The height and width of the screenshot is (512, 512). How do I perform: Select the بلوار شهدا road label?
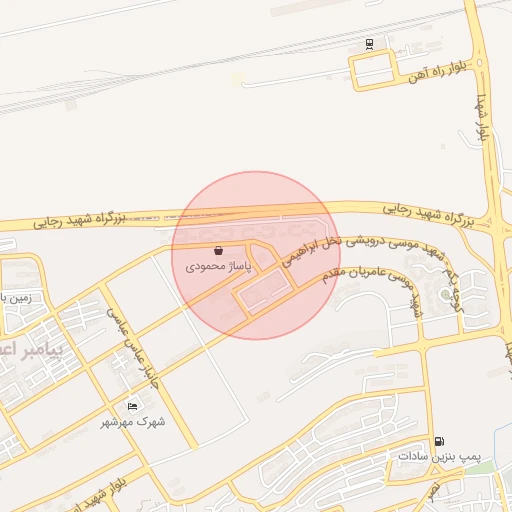(x=480, y=117)
